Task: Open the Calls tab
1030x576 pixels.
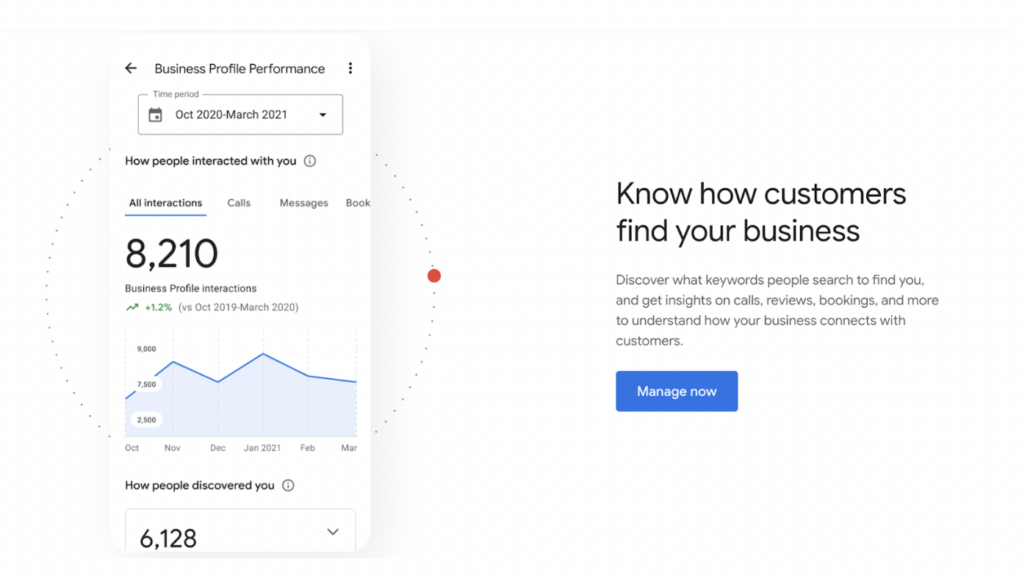Action: coord(239,203)
